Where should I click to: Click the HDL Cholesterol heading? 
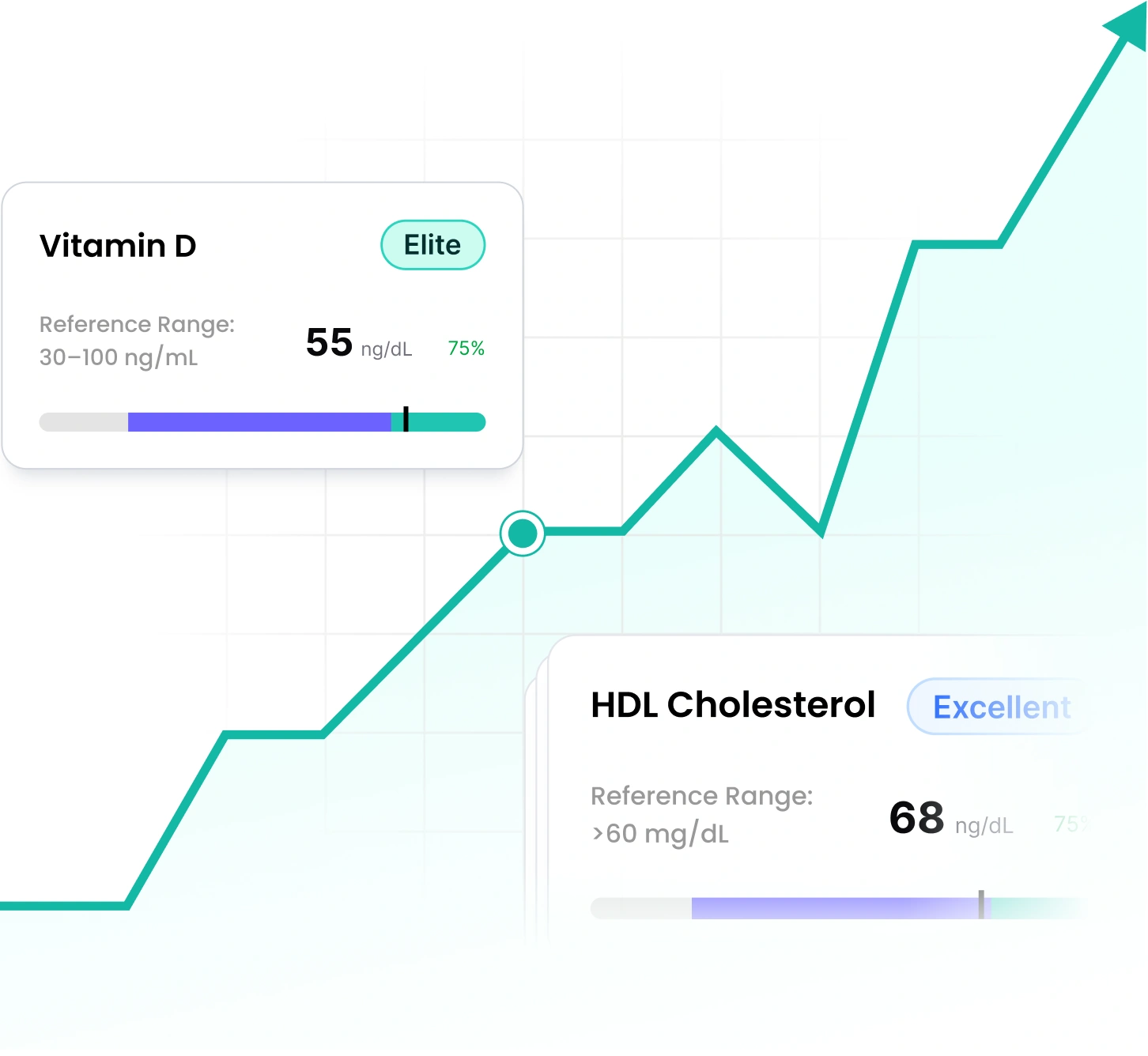pyautogui.click(x=733, y=705)
